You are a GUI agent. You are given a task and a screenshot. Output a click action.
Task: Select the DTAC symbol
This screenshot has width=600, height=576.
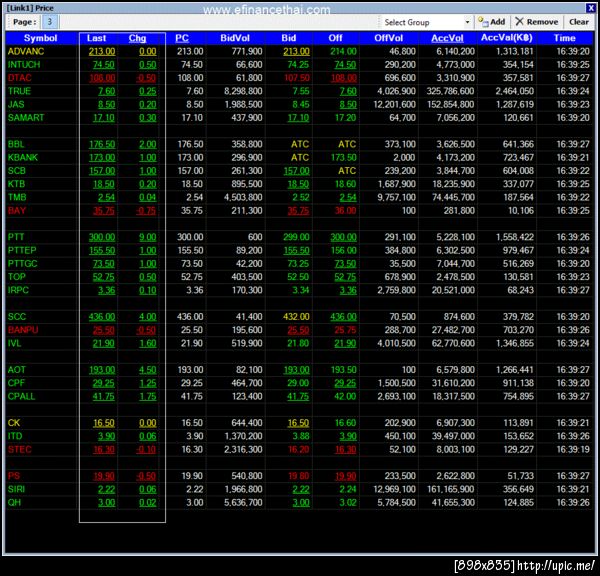click(x=20, y=78)
